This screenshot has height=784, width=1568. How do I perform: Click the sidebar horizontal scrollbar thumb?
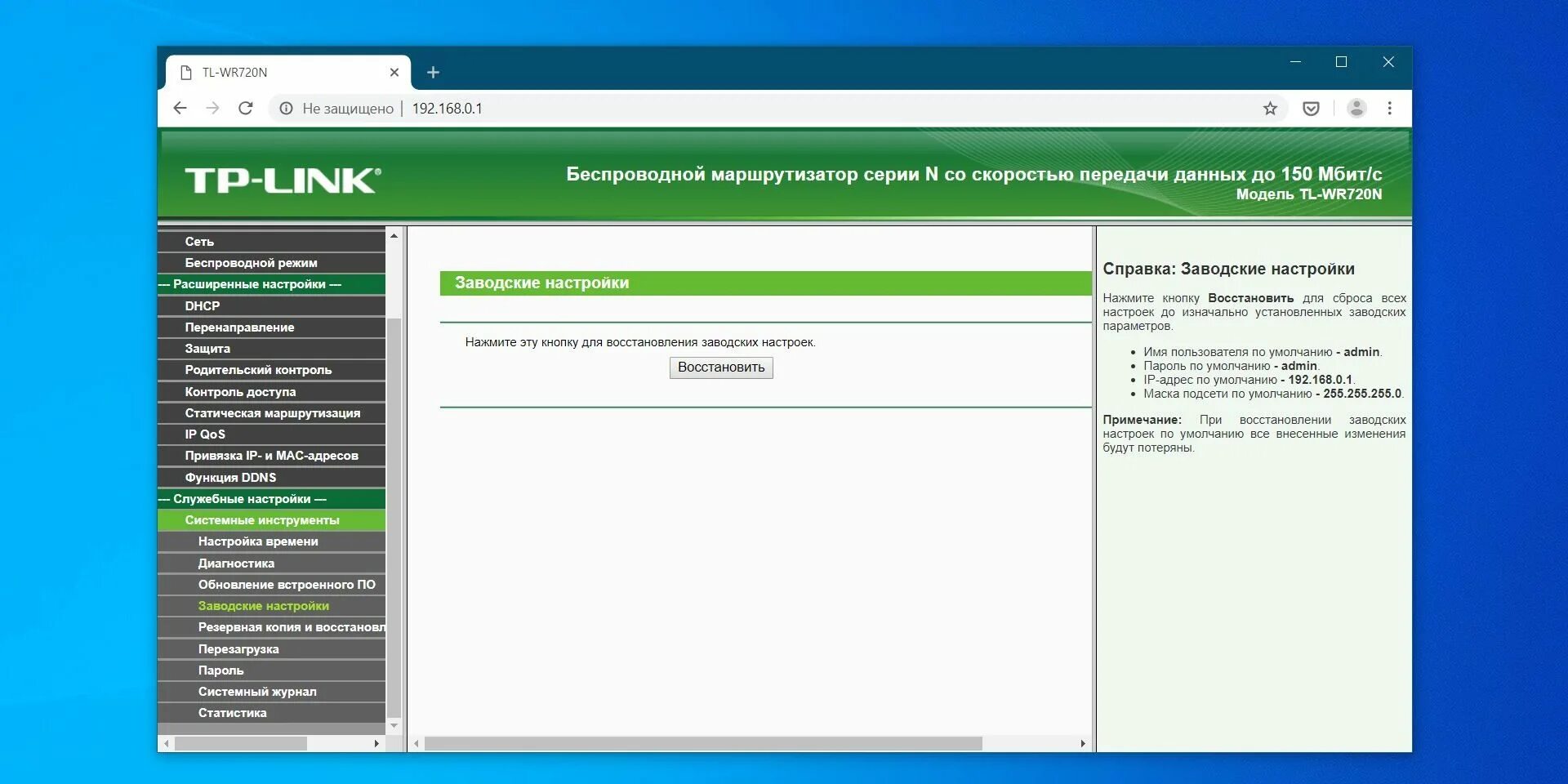tap(241, 744)
